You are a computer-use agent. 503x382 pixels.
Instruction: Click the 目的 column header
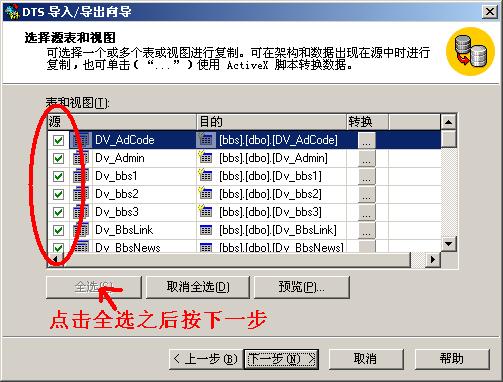(x=271, y=122)
